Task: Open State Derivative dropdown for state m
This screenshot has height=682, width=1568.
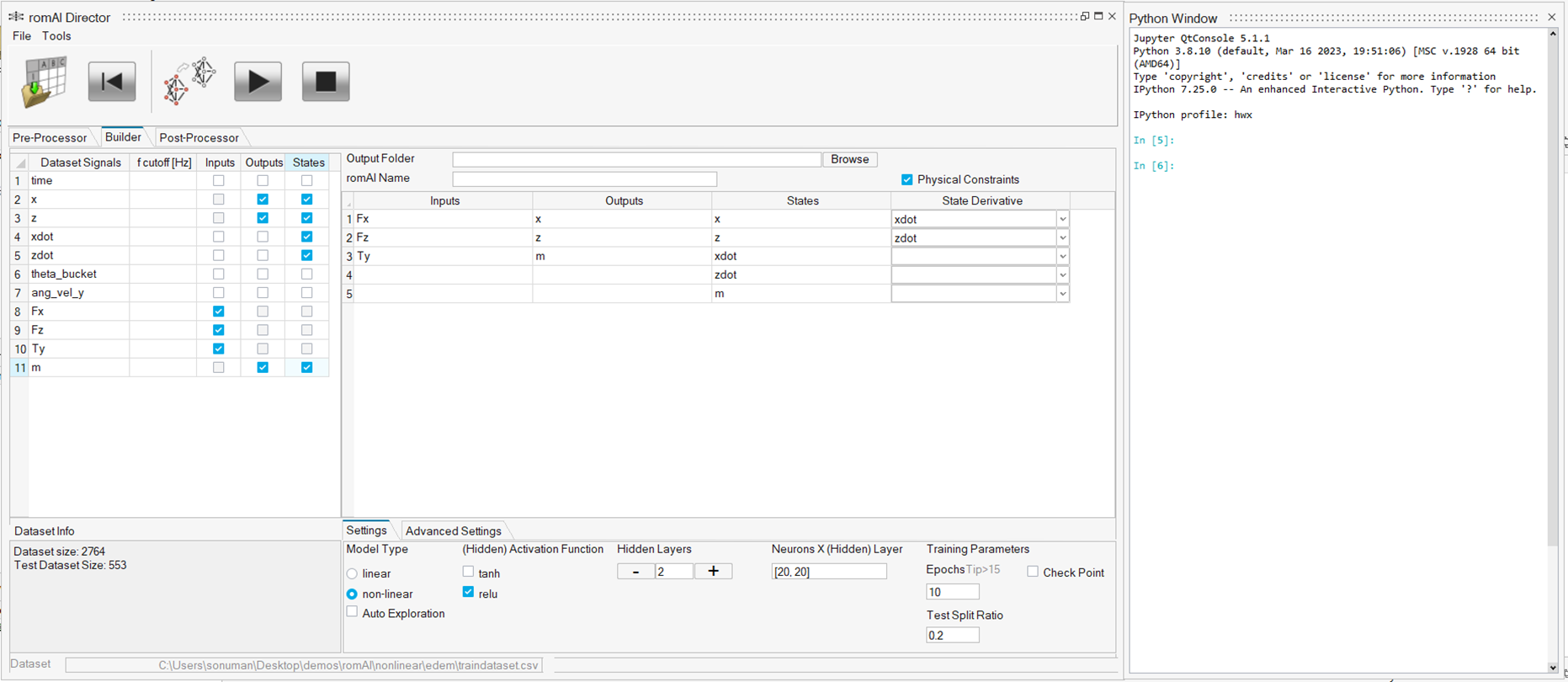Action: [x=1062, y=294]
